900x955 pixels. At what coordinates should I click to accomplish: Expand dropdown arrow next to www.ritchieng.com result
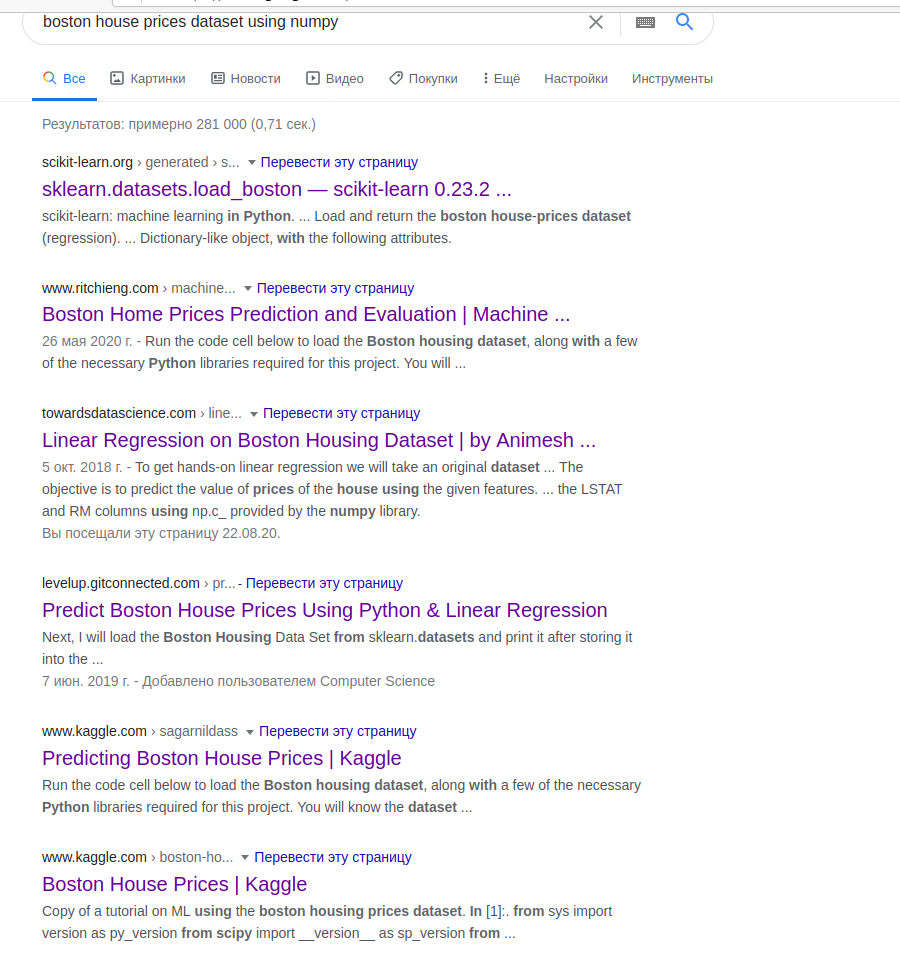[248, 289]
